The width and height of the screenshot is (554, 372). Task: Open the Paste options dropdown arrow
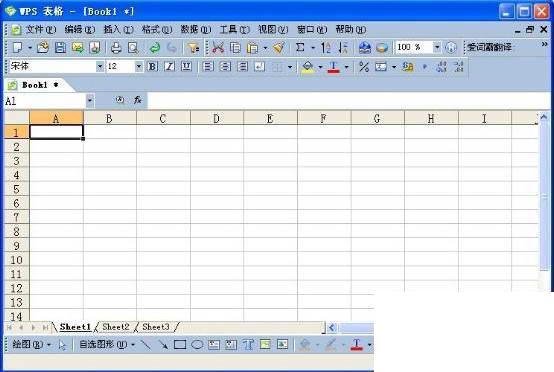[265, 47]
